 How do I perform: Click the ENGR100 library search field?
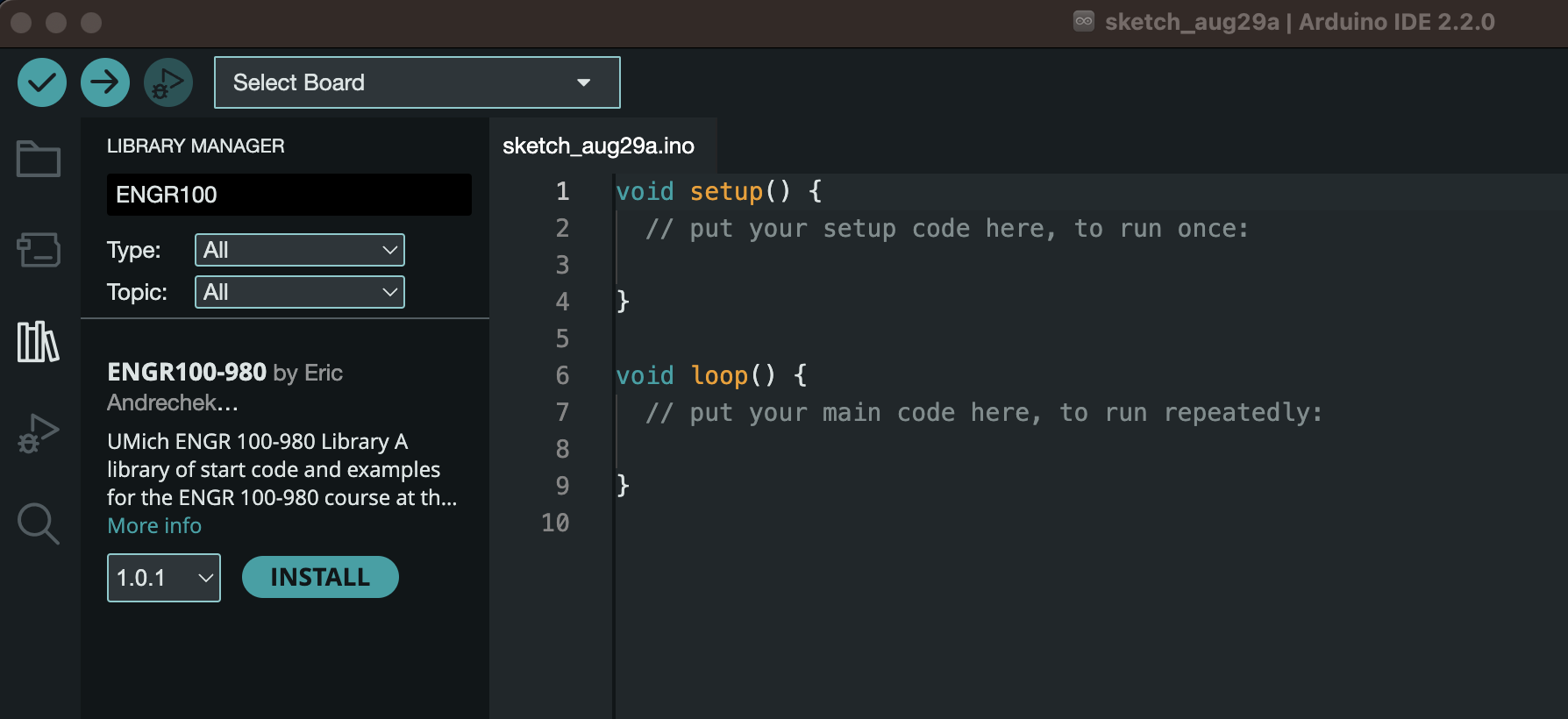coord(289,195)
